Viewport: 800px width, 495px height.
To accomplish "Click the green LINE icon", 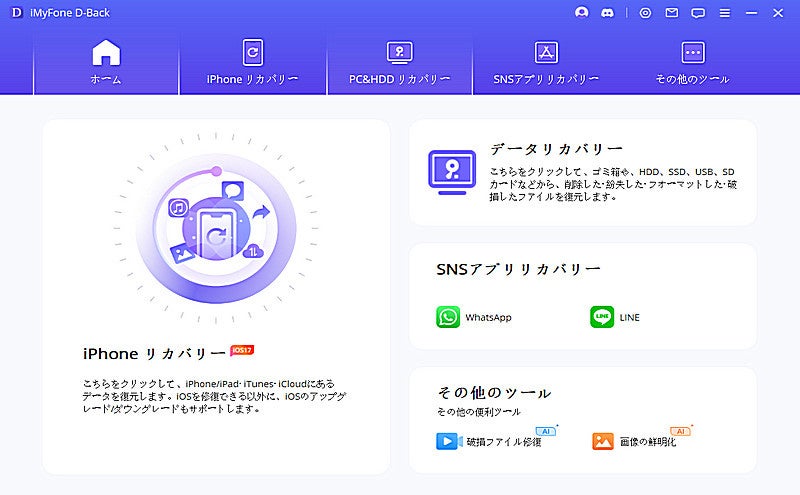I will 602,317.
